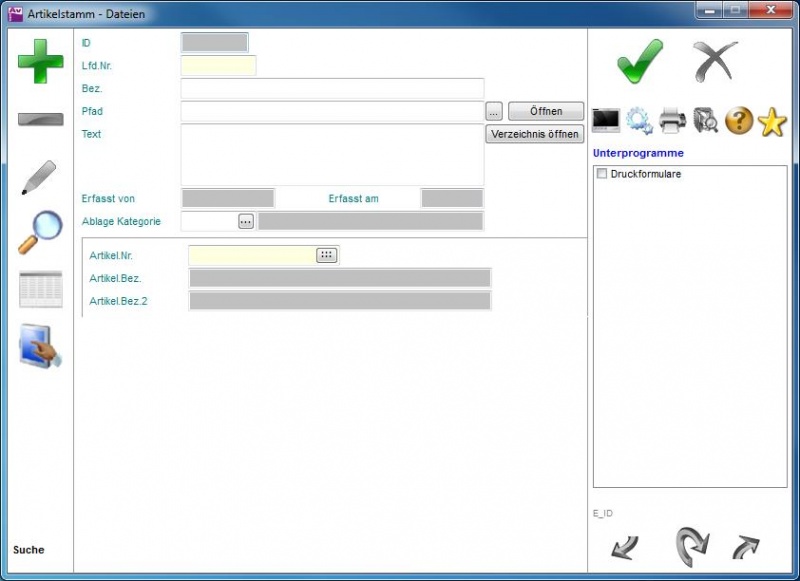Click the gray minus delete record icon
Viewport: 800px width, 581px height.
[x=40, y=120]
